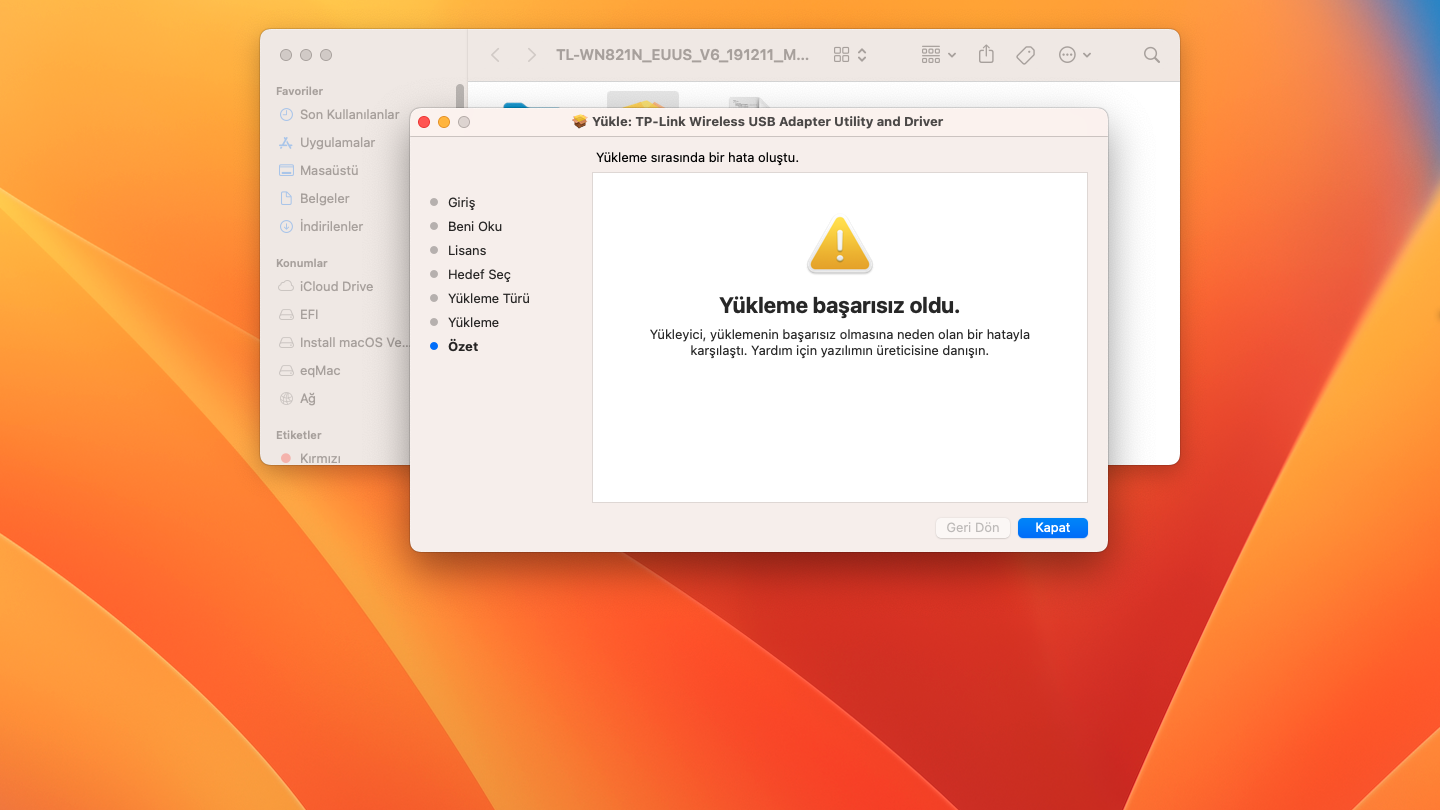Select Belgeler in the sidebar
Screen dimensions: 1440x810
(324, 198)
